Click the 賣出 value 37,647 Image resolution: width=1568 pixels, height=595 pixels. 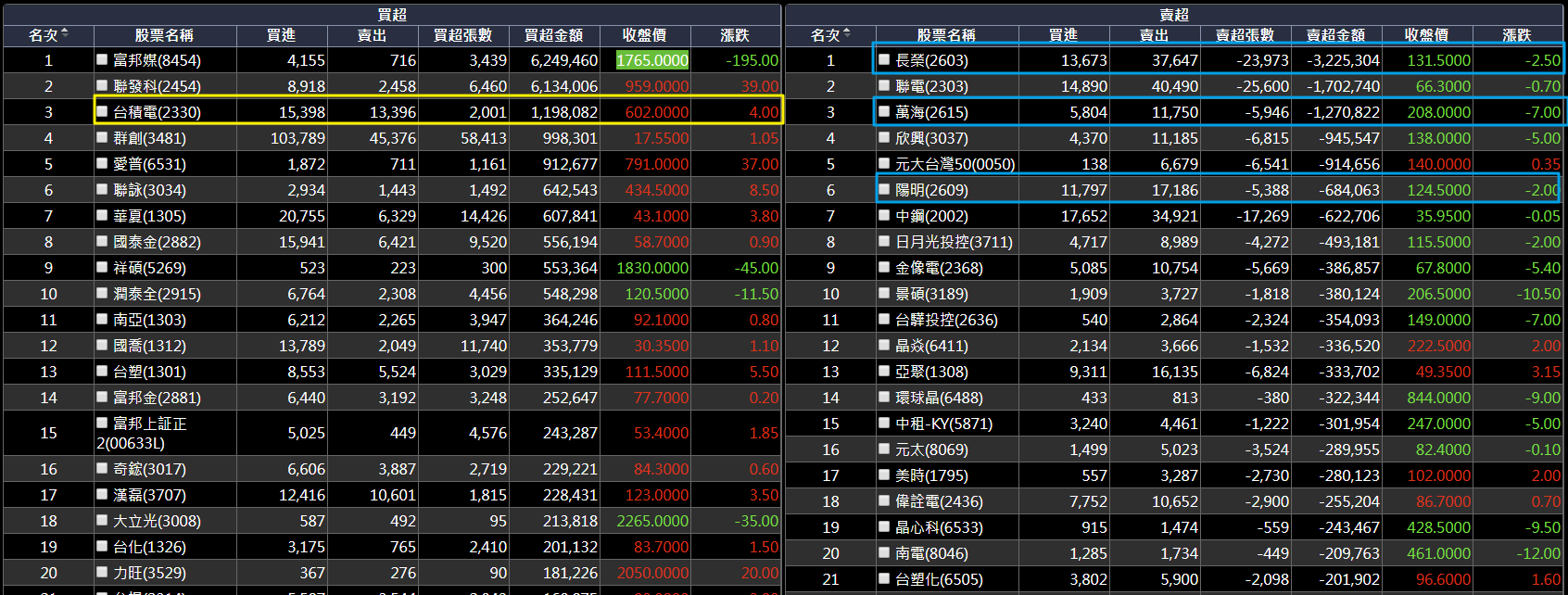[1175, 60]
